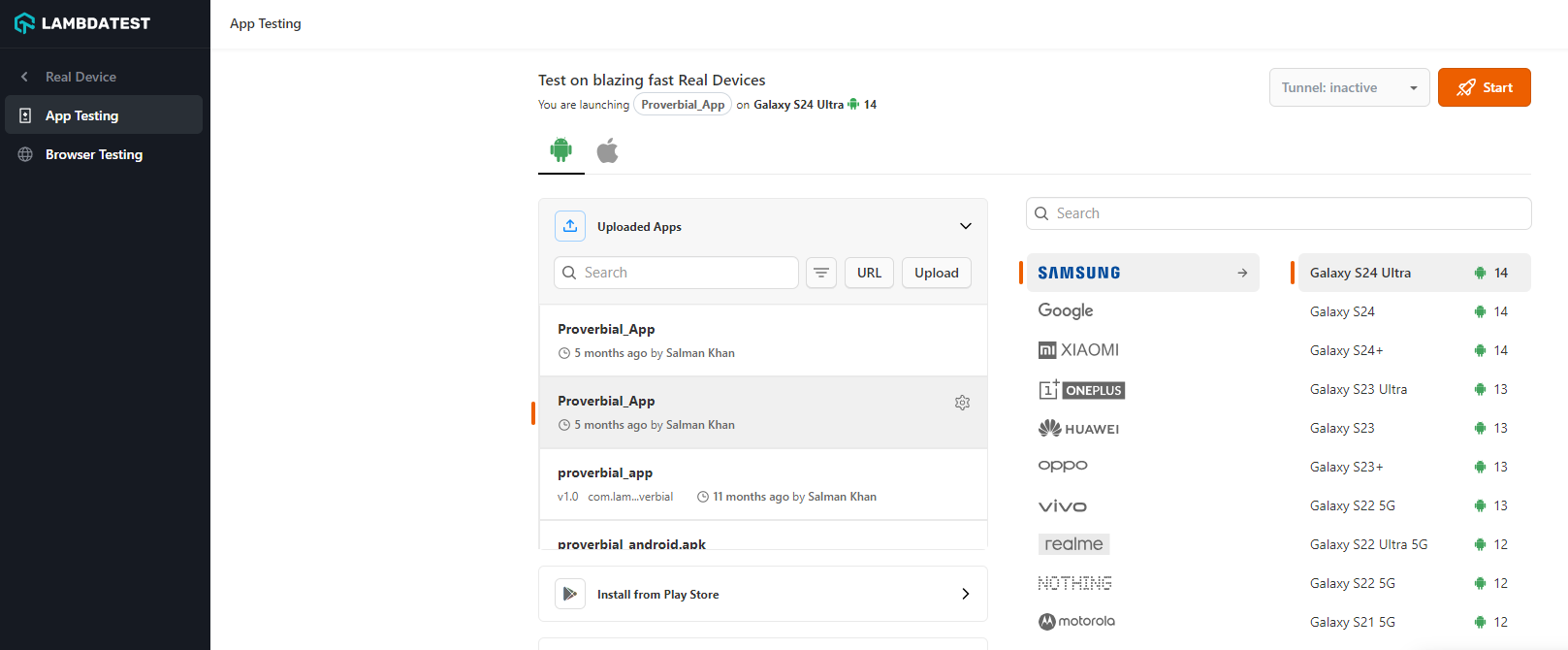Collapse the Uploaded Apps section
This screenshot has height=650, width=1568.
(965, 226)
